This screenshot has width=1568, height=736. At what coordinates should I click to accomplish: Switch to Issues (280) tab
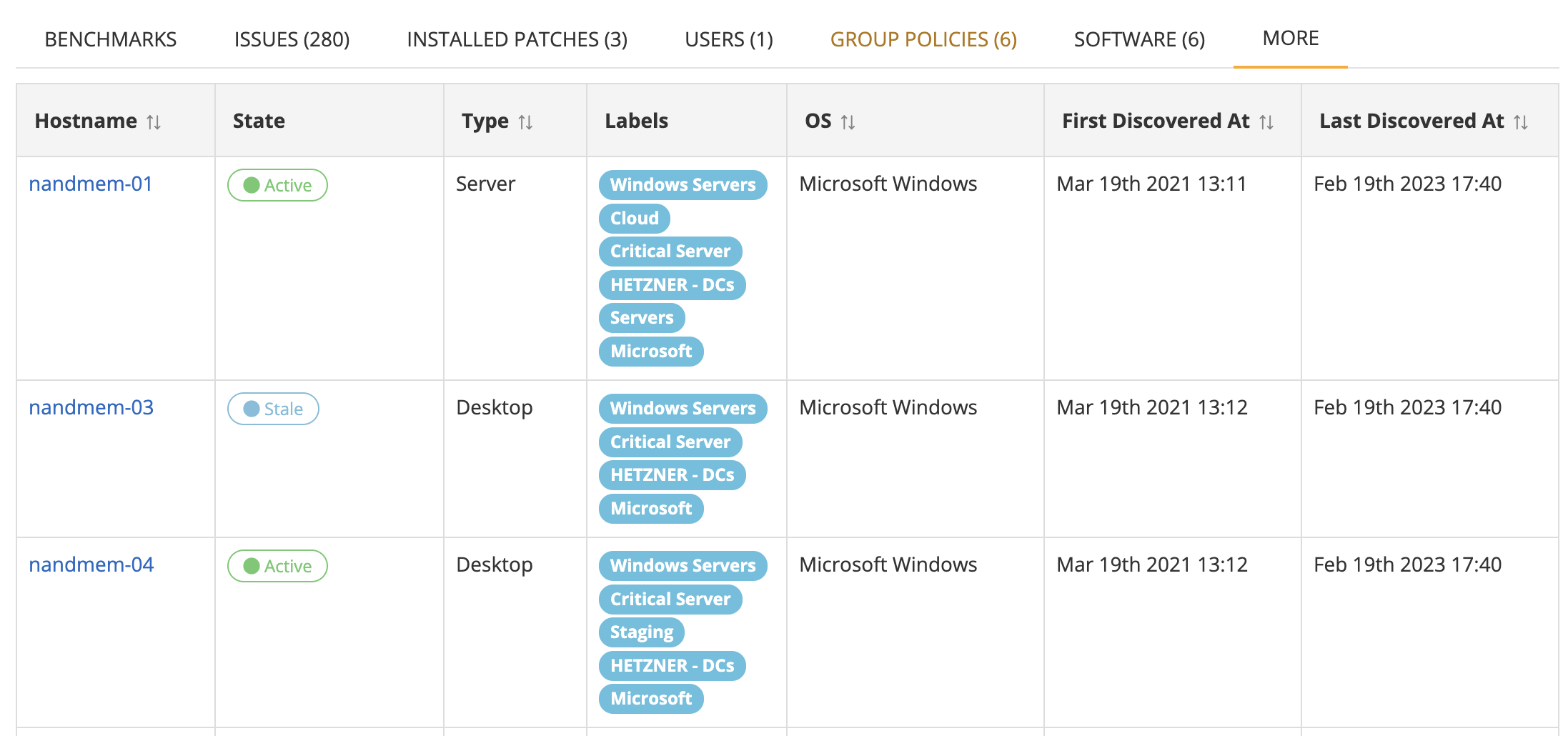292,39
